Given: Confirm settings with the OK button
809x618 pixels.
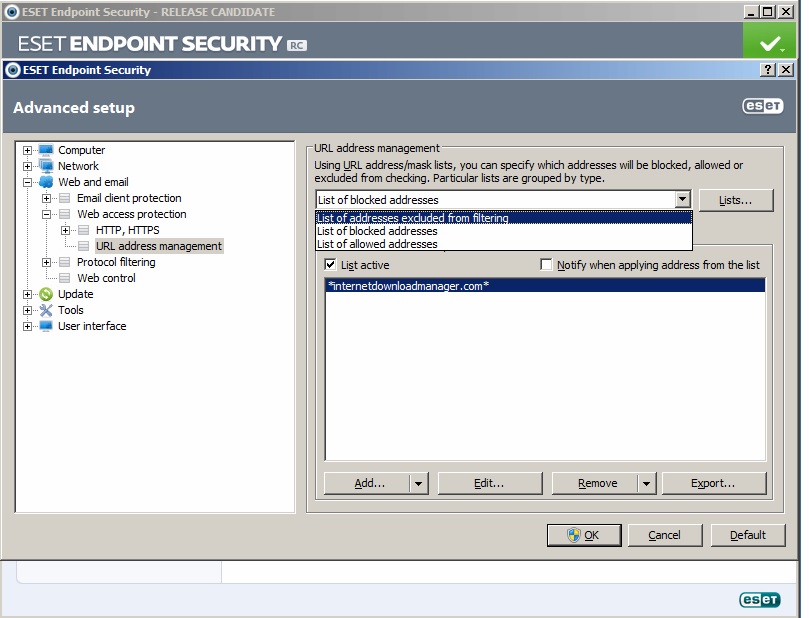Looking at the screenshot, I should pyautogui.click(x=584, y=535).
